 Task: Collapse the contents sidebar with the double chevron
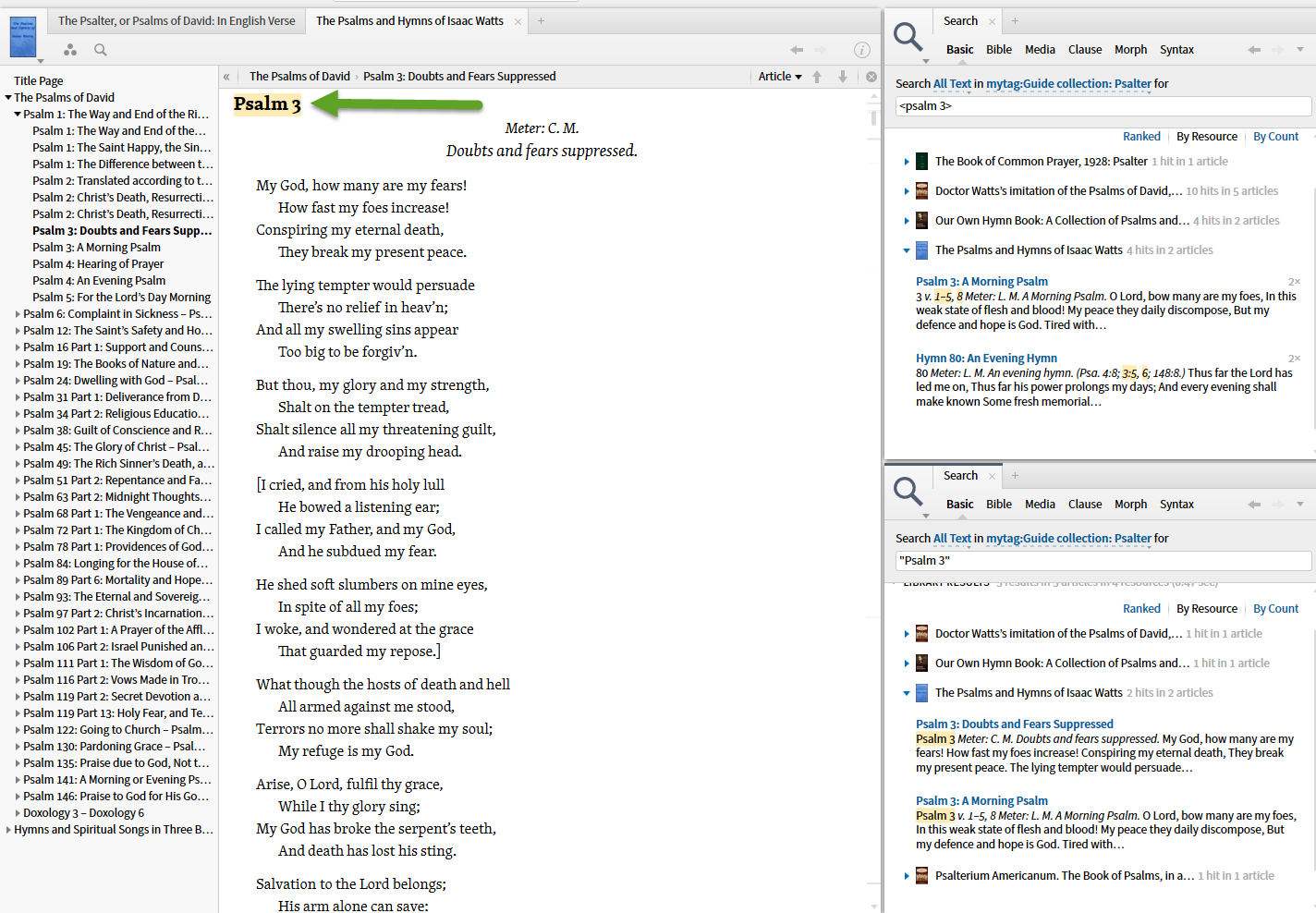click(x=226, y=77)
